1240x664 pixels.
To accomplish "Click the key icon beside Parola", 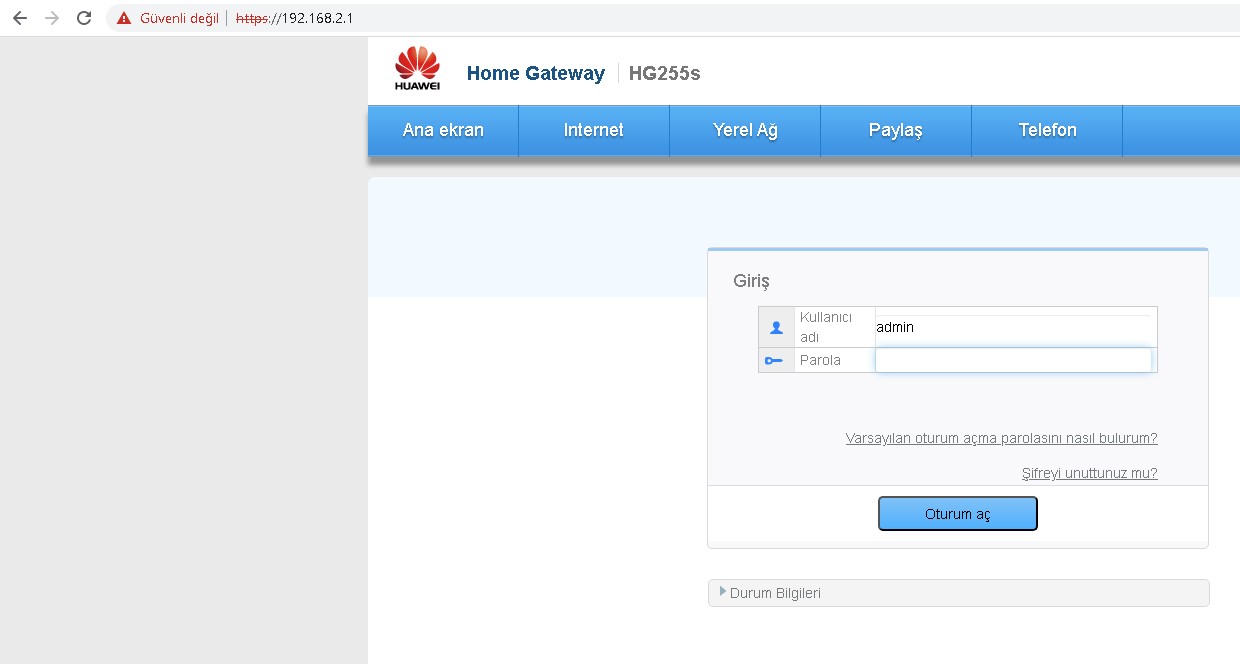I will [x=776, y=360].
